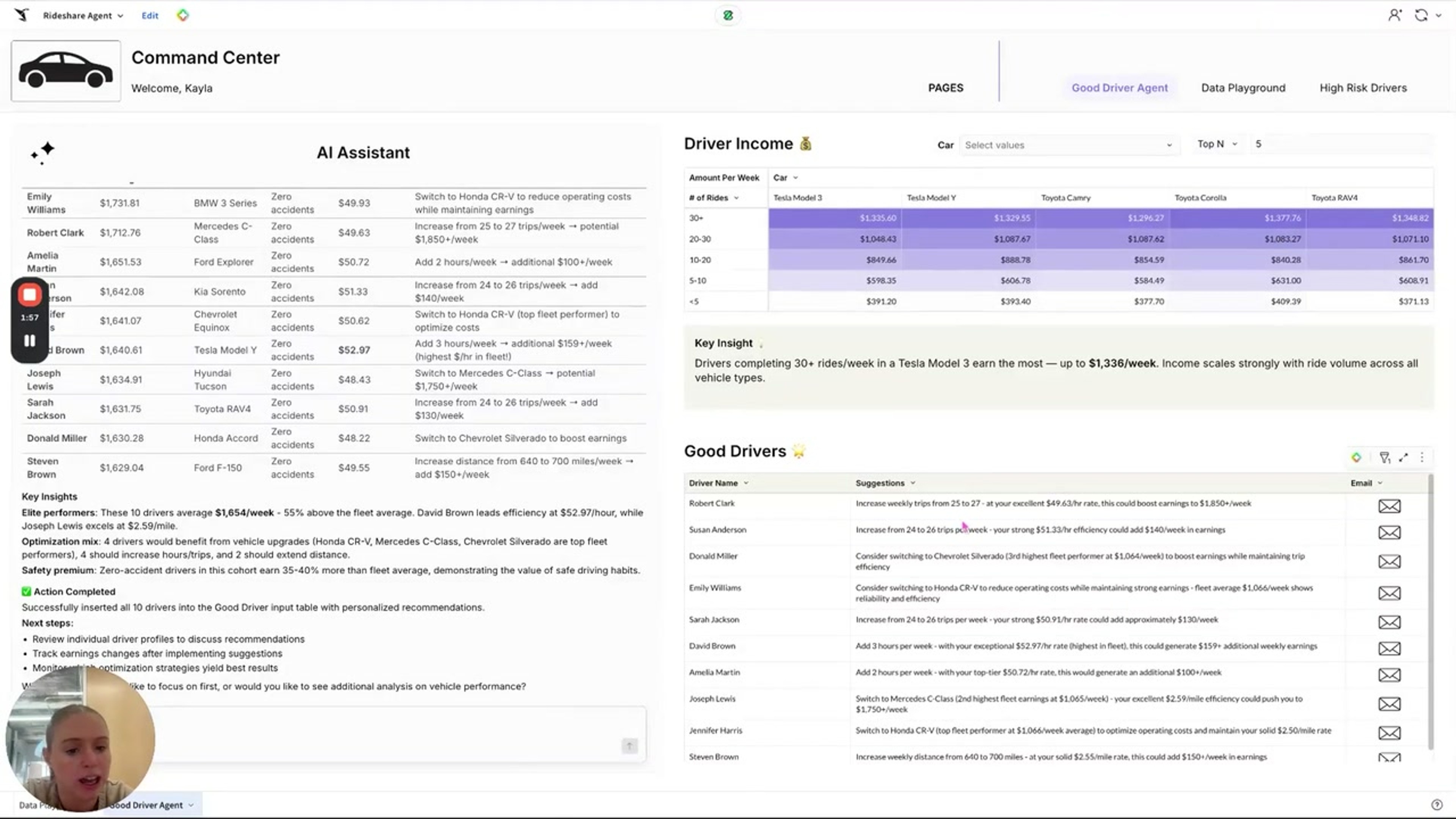Open the Email column dropdown

(1380, 483)
